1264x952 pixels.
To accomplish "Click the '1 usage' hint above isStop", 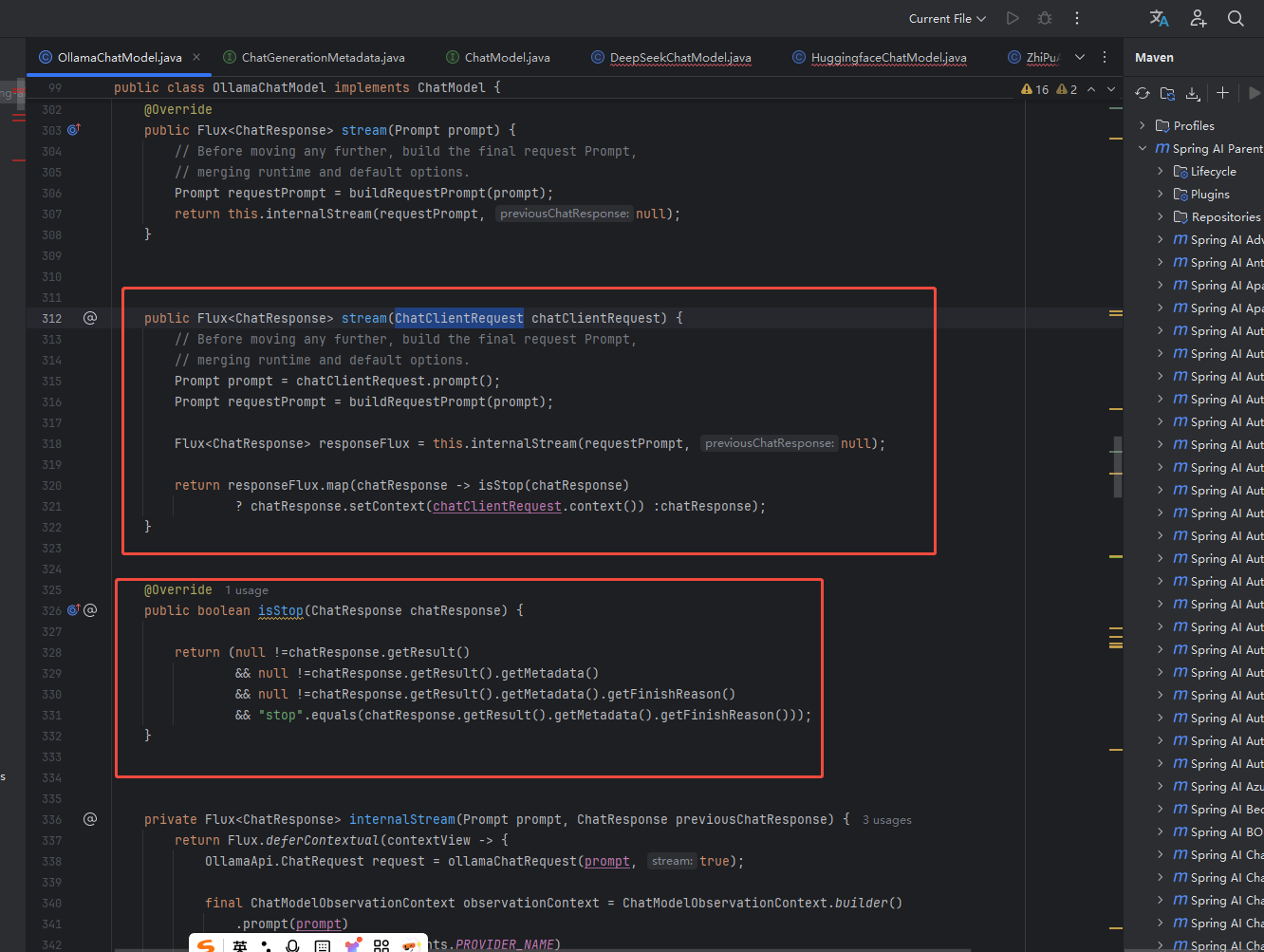I will (247, 589).
